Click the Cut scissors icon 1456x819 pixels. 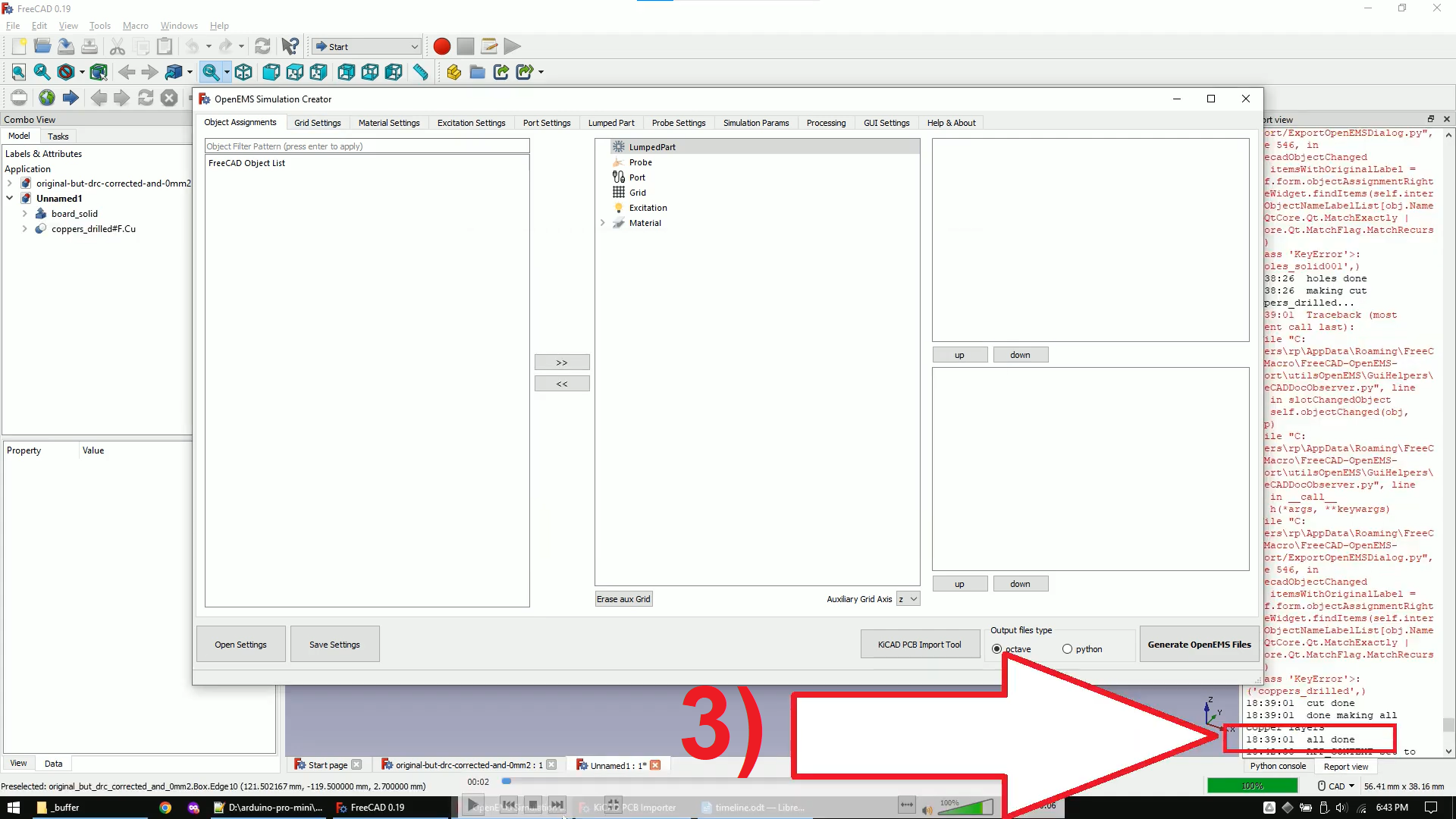pyautogui.click(x=117, y=46)
